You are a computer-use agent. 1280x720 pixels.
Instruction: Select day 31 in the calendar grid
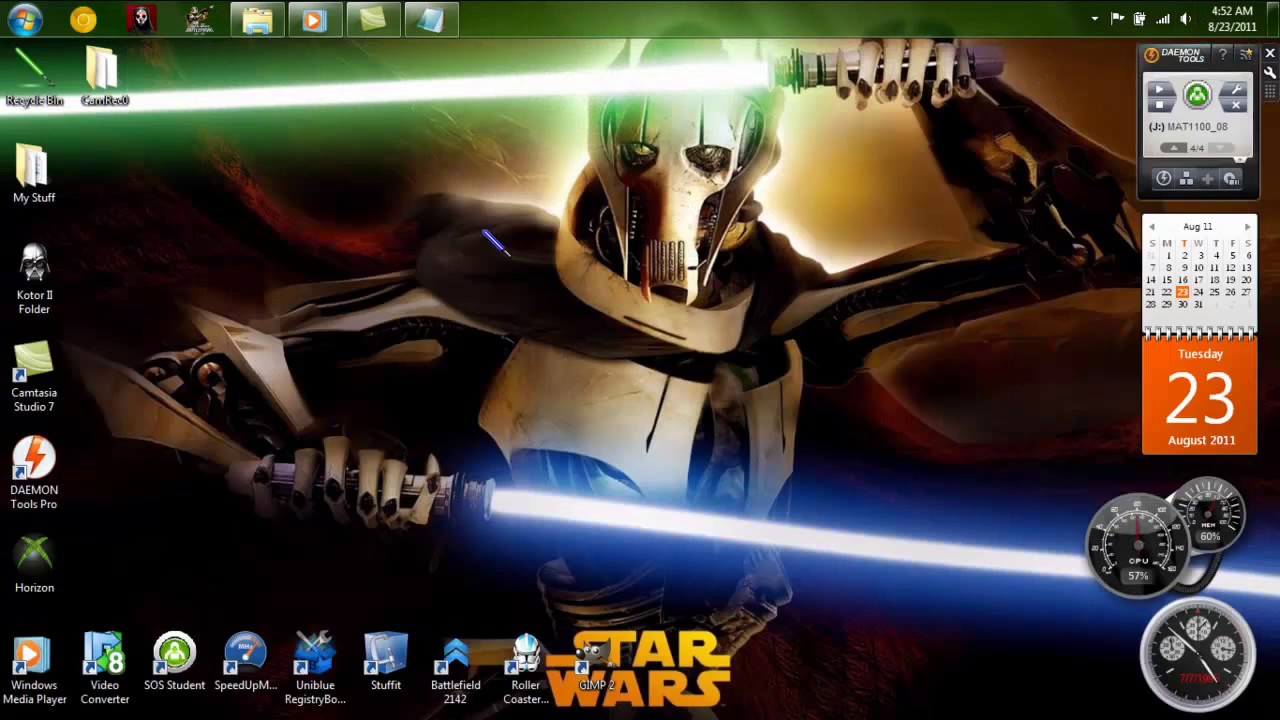(x=1198, y=304)
